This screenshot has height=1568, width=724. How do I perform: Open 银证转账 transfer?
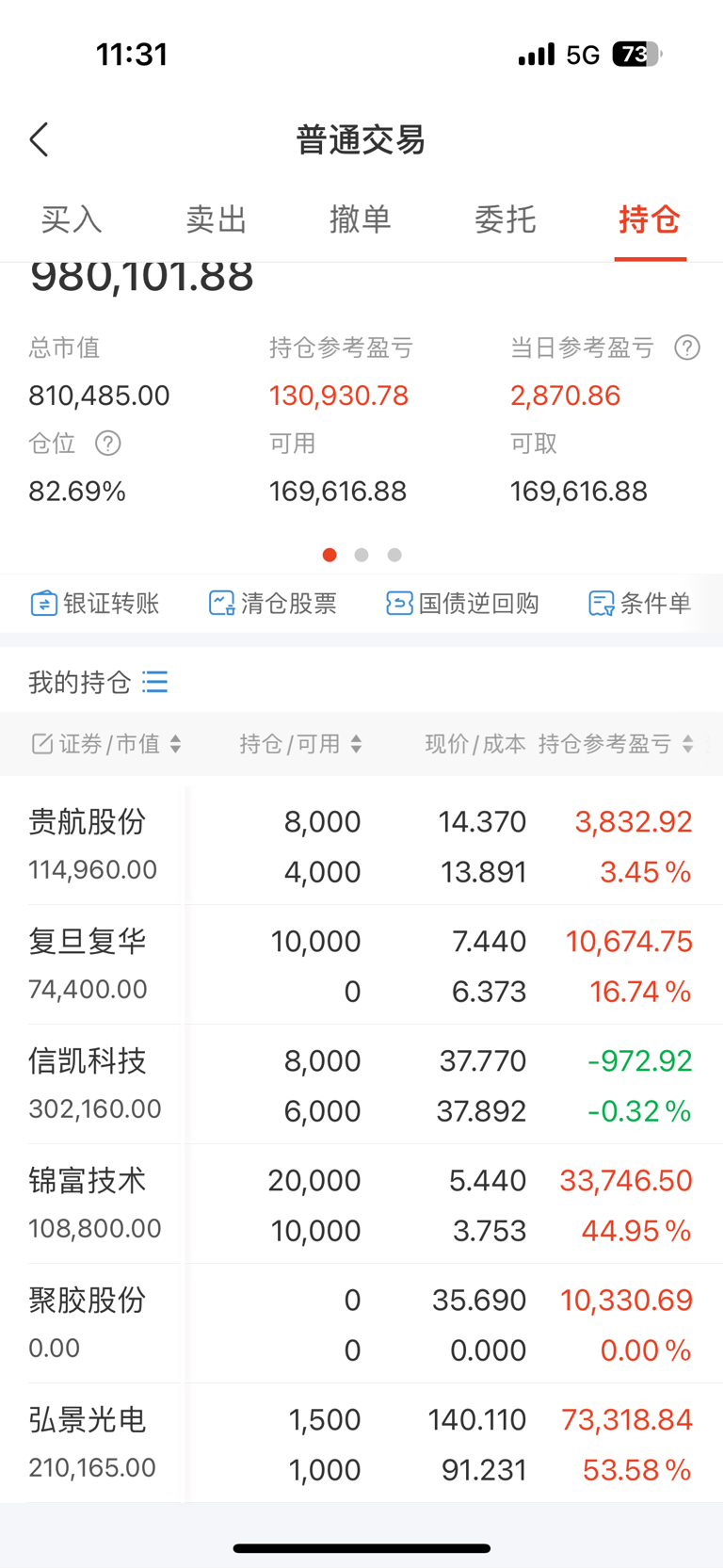(x=95, y=604)
